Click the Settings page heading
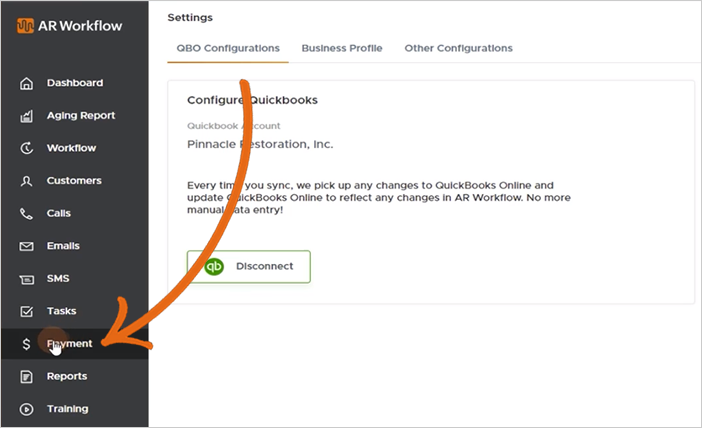The height and width of the screenshot is (428, 702). 190,17
